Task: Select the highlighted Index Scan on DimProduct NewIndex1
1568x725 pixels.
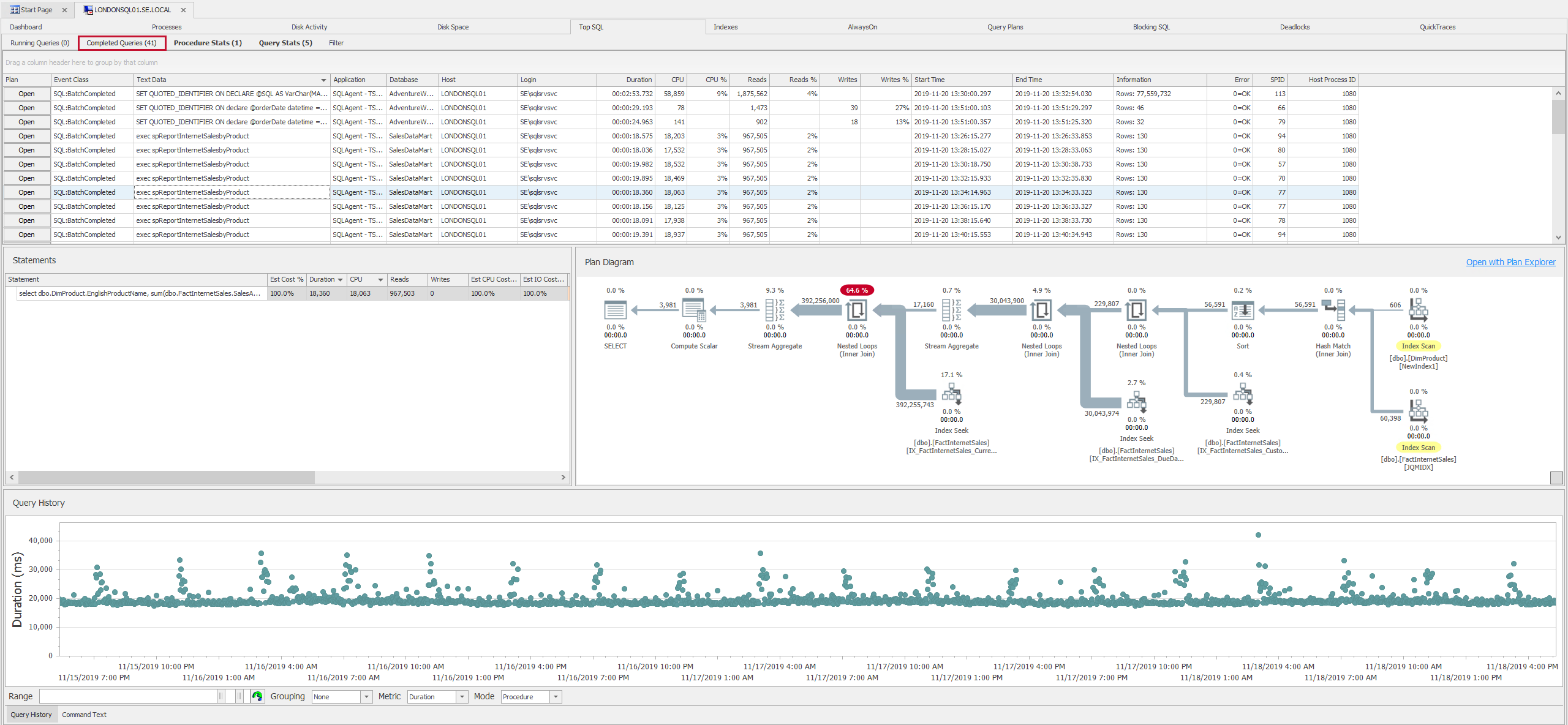Action: point(1419,310)
